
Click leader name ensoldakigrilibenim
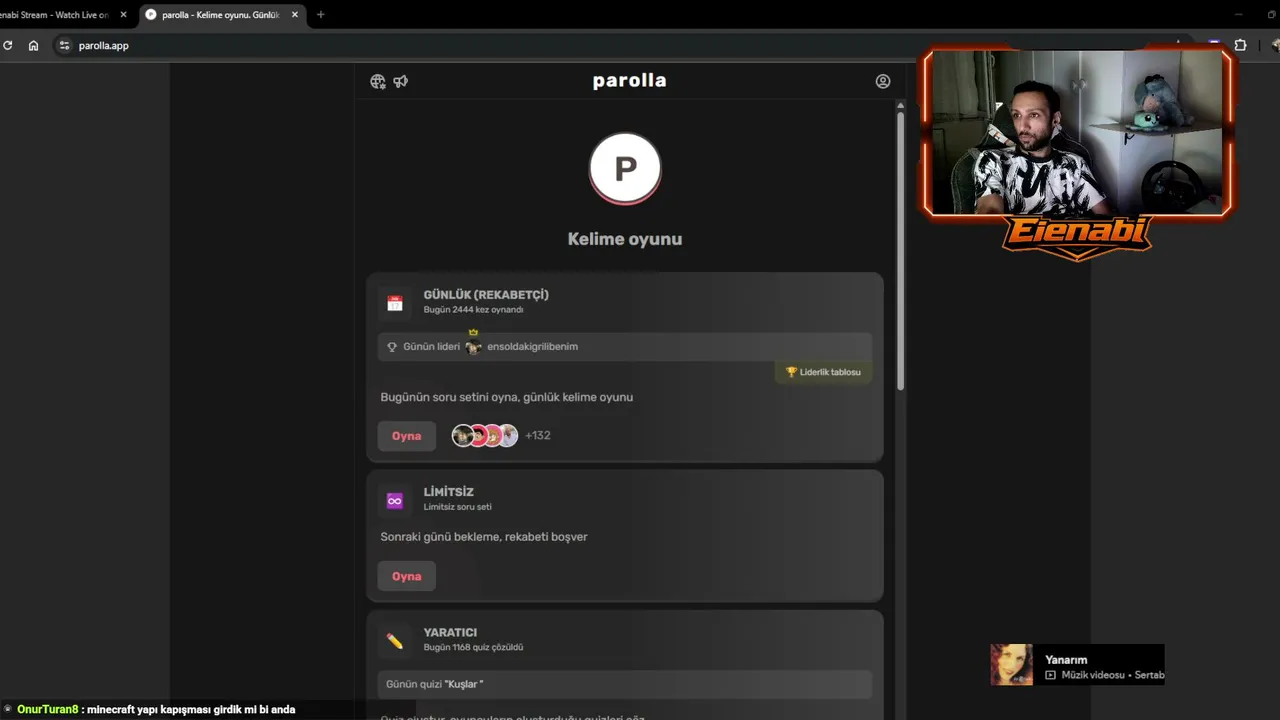click(532, 347)
